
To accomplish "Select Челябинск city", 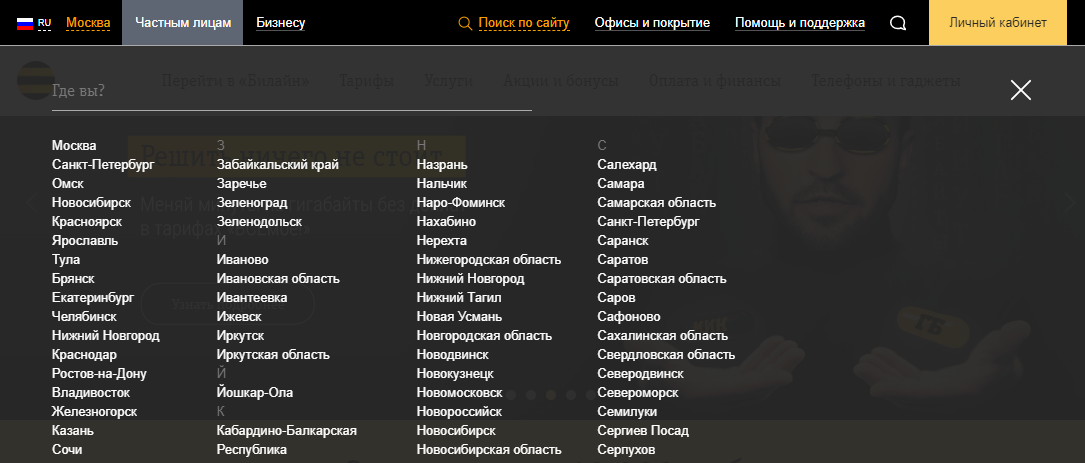I will coord(84,316).
